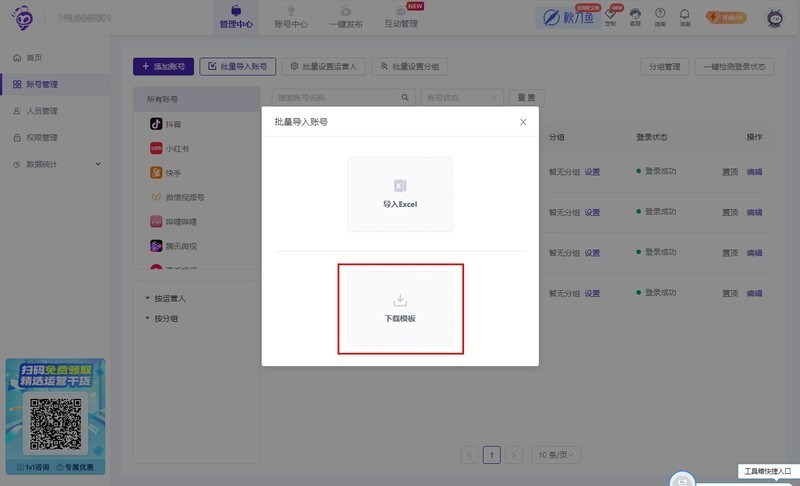Viewport: 800px width, 486px height.
Task: Open the 消息 bell notifications
Action: click(685, 17)
